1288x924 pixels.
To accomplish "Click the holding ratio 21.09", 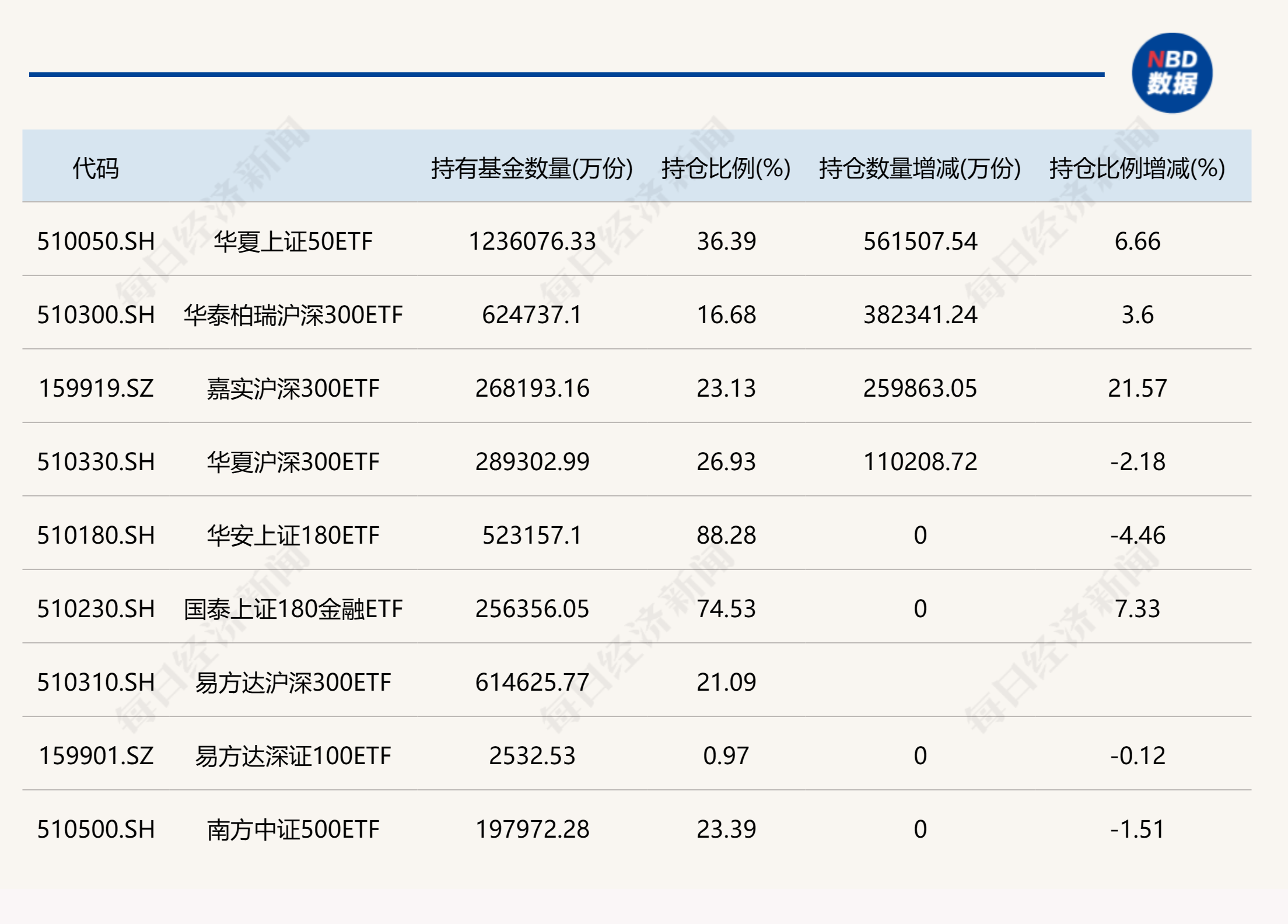I will point(726,682).
